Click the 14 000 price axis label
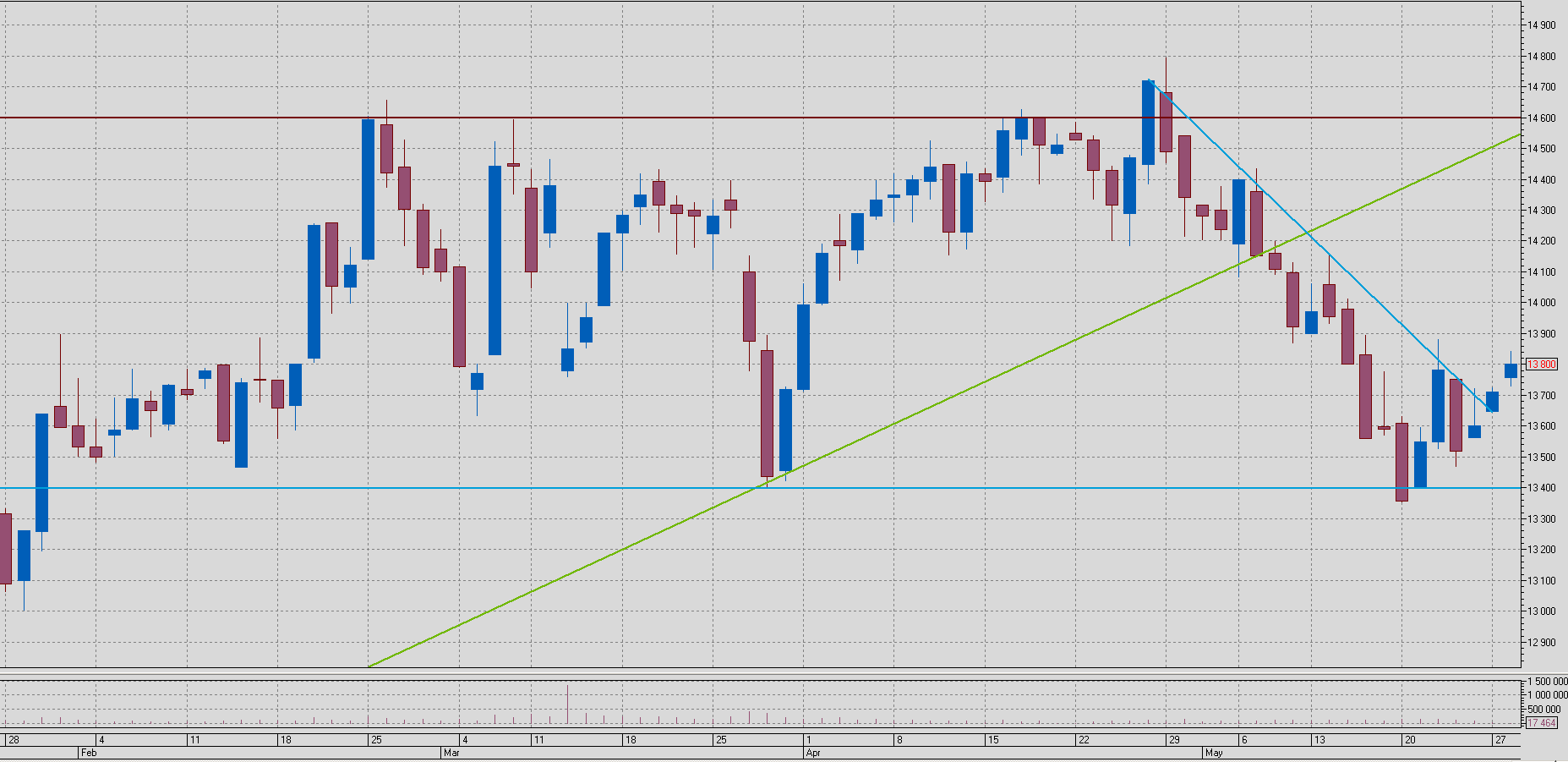1568x762 pixels. 1542,303
